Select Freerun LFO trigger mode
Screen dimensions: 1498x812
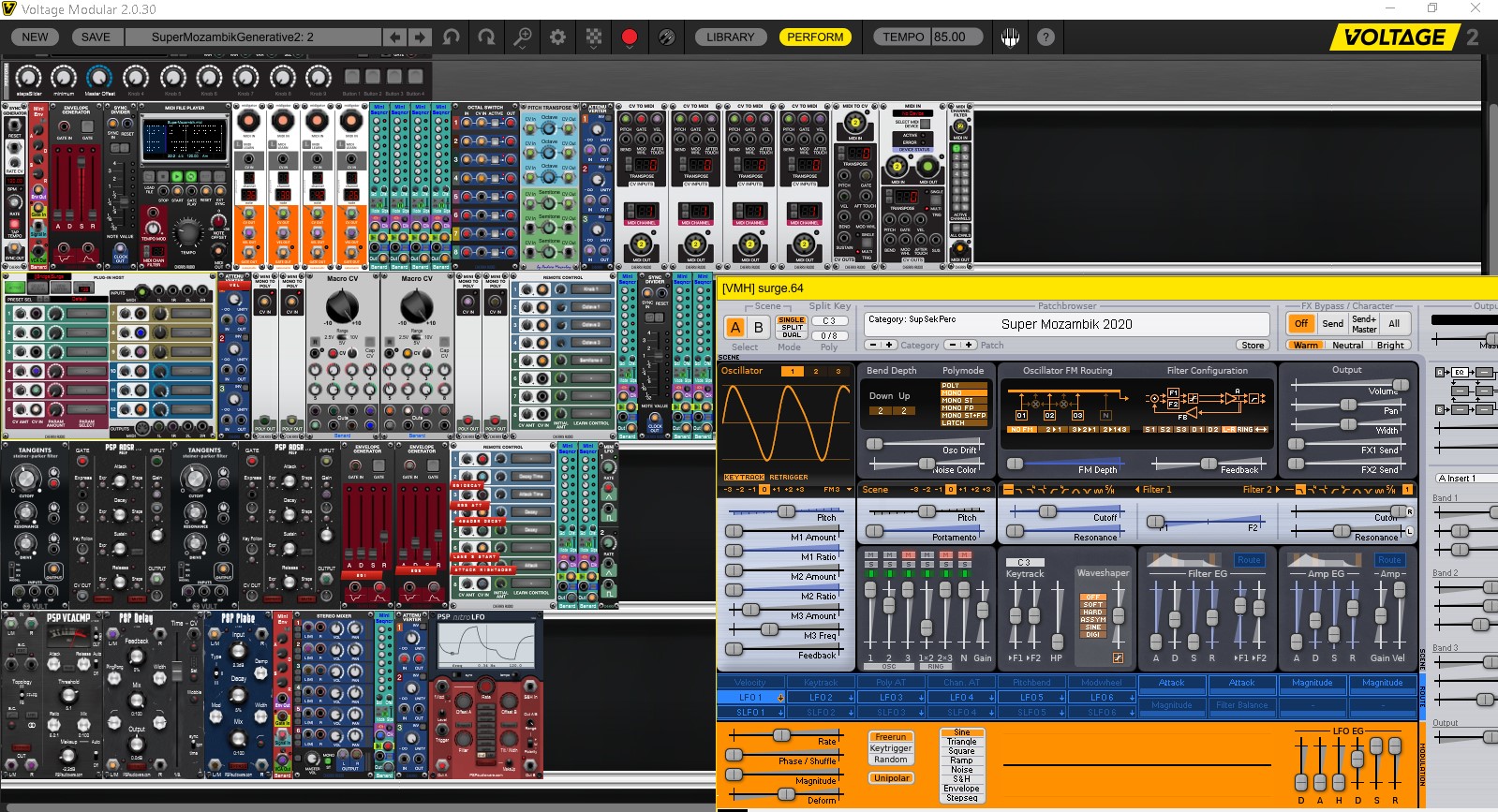[891, 737]
